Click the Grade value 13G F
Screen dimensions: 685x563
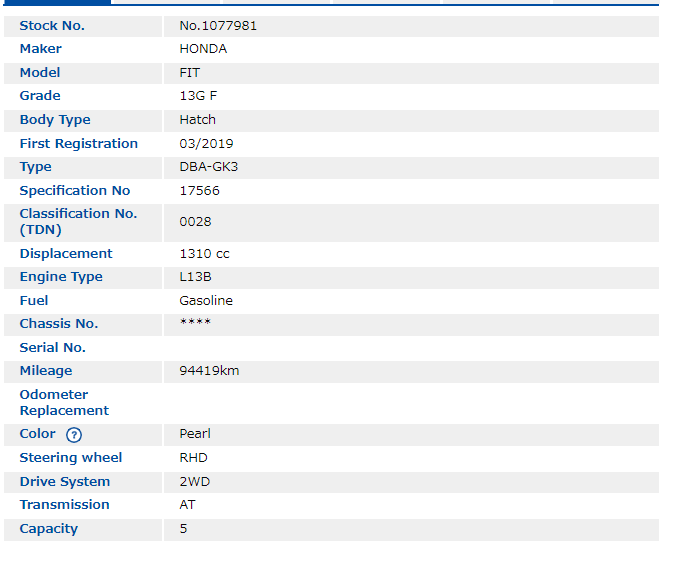coord(197,96)
